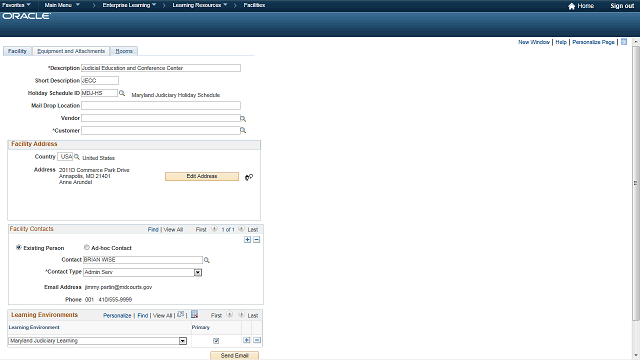Click the Send Email button
The image size is (640, 360).
234,356
